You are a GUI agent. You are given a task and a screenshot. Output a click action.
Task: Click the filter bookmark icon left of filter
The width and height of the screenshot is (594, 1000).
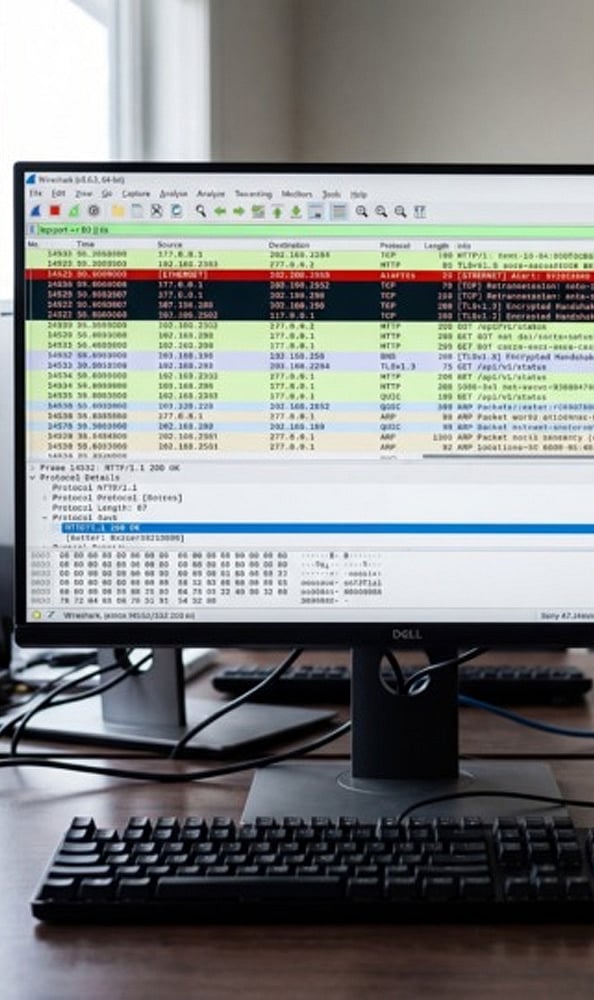click(x=32, y=230)
